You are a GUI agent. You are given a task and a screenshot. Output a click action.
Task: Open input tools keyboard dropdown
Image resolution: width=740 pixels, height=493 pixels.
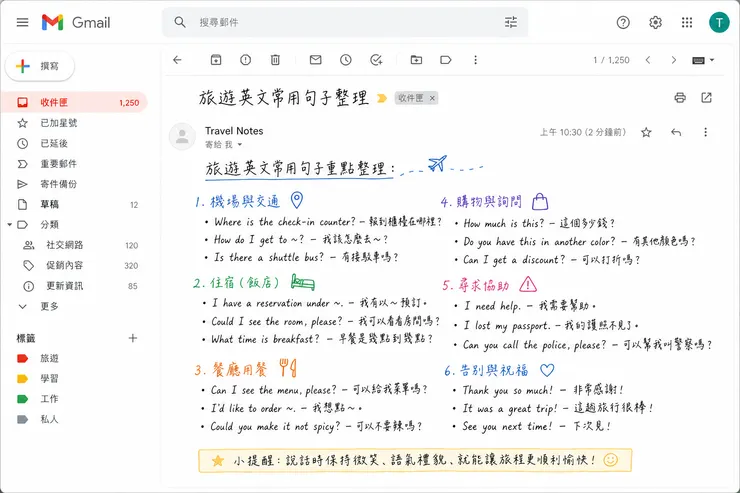click(x=703, y=60)
